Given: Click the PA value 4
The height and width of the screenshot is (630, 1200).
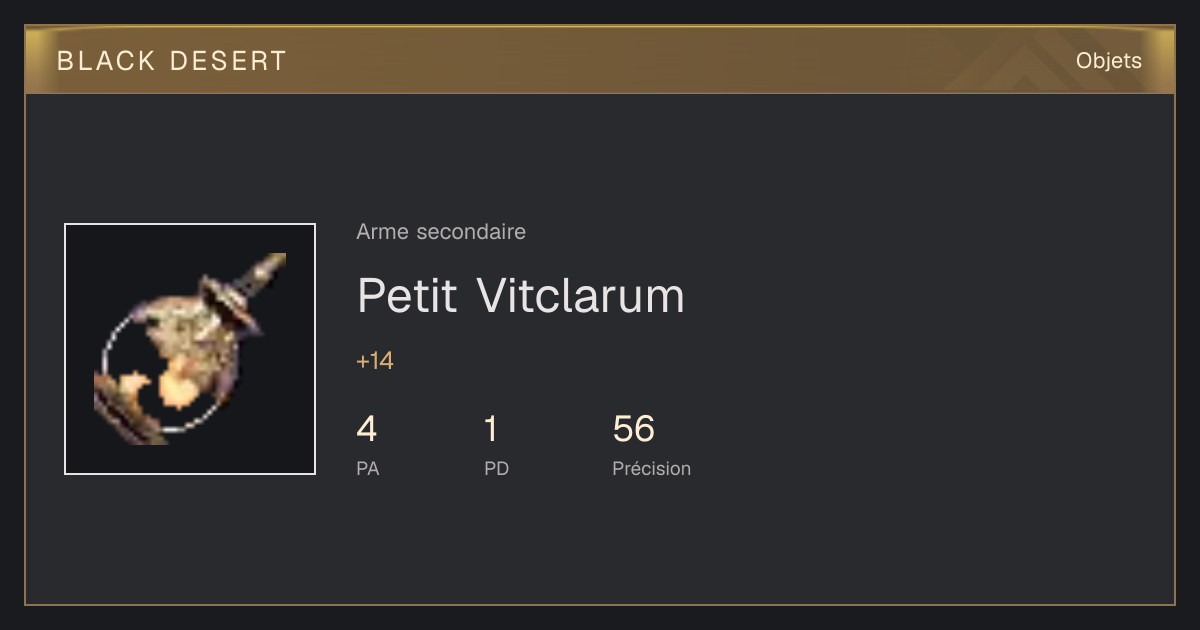Looking at the screenshot, I should click(x=367, y=430).
